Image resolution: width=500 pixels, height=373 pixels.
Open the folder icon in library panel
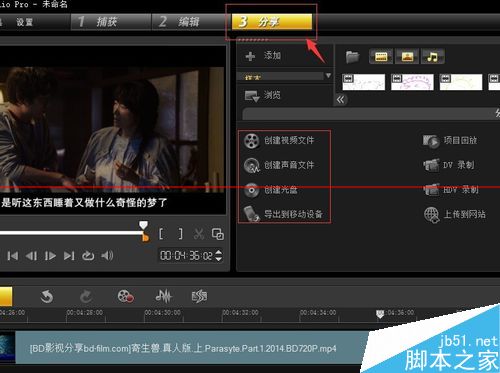click(x=352, y=57)
